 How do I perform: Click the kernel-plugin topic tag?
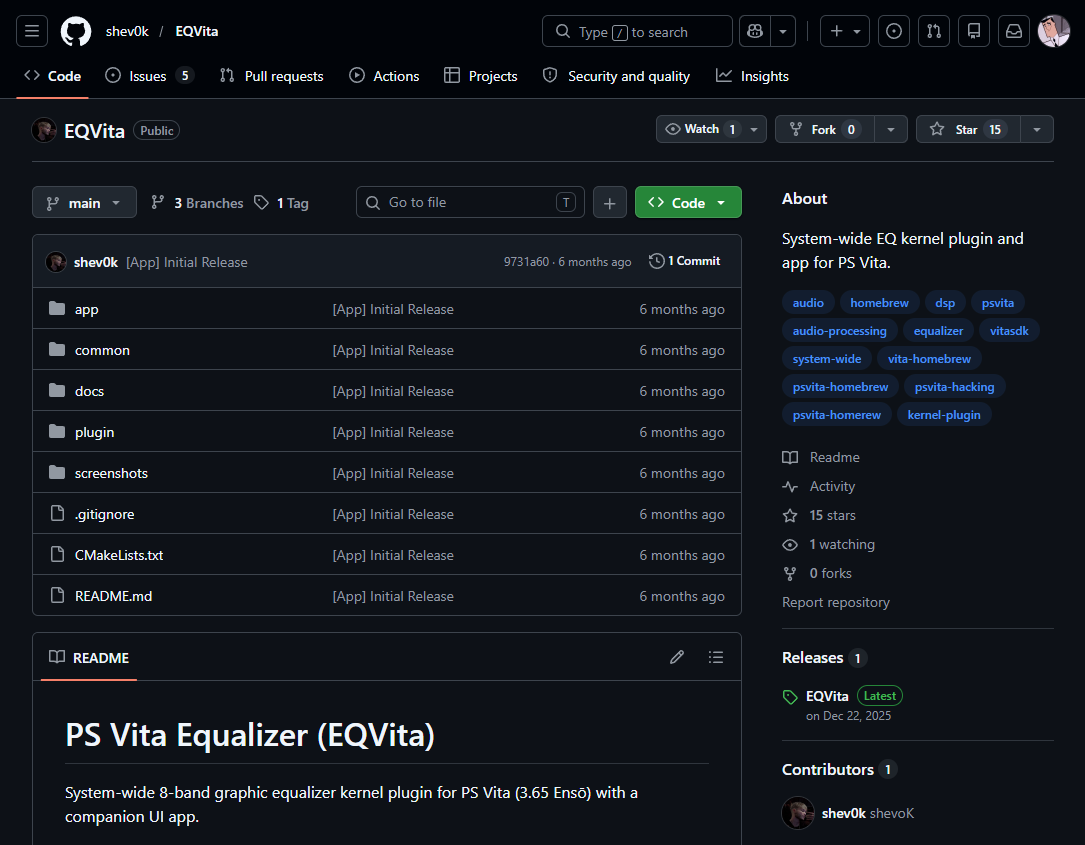coord(943,415)
